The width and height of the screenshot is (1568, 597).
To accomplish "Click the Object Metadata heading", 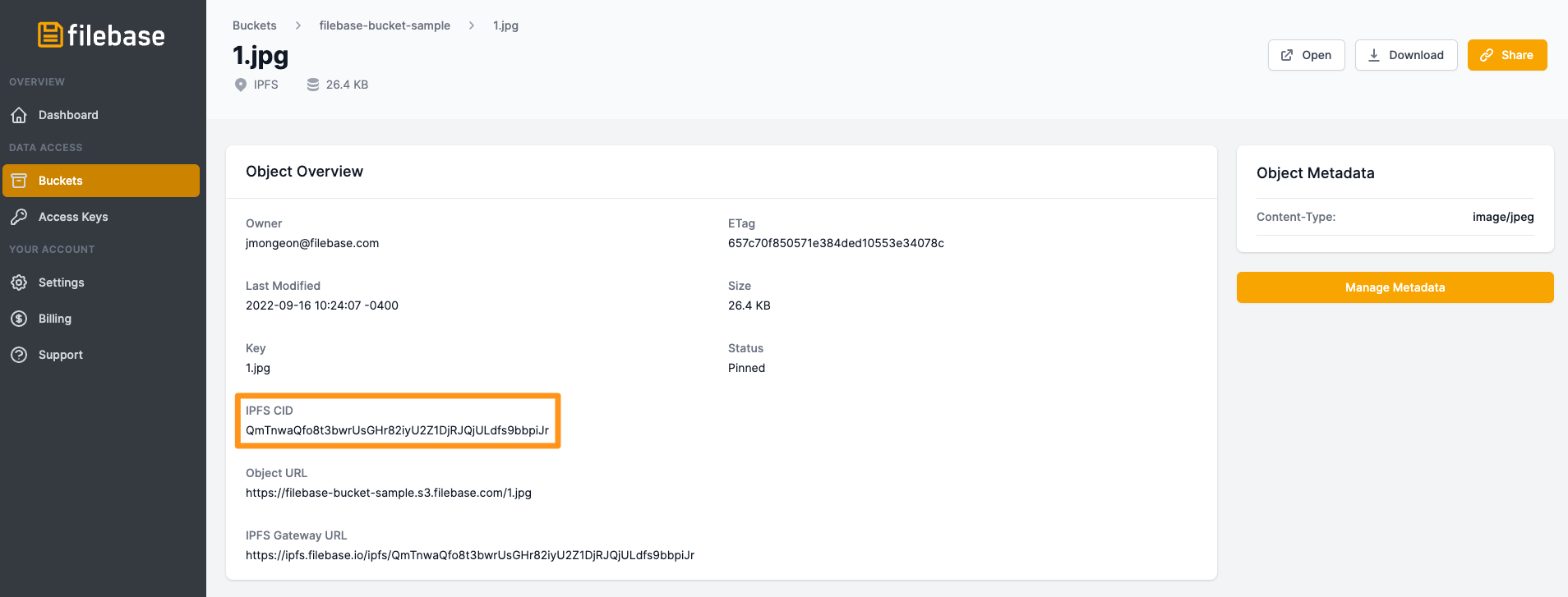I will [1316, 173].
